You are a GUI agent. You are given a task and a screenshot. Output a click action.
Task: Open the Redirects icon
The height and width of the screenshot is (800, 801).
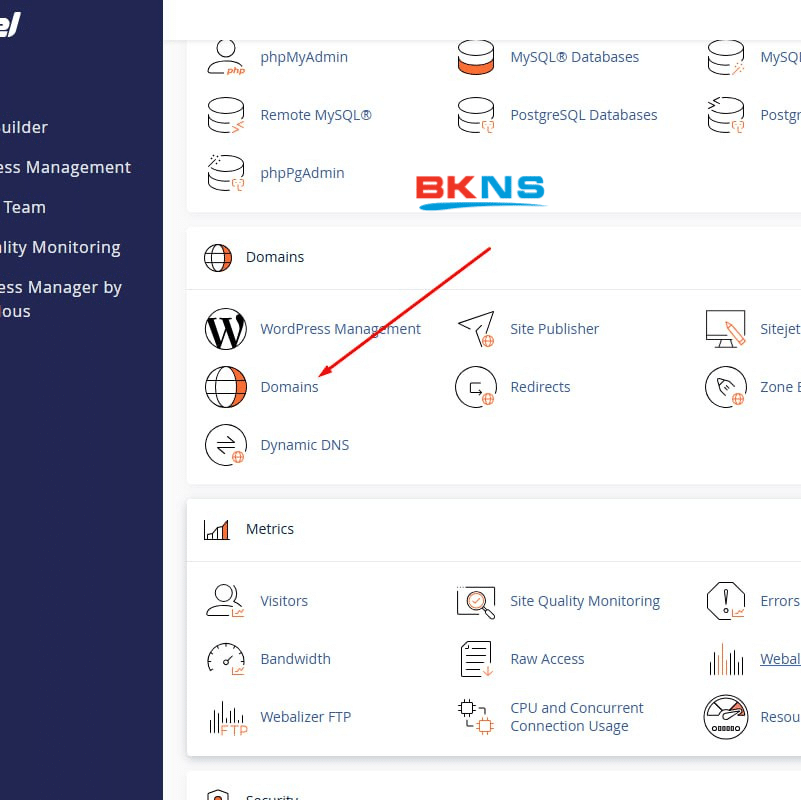tap(476, 387)
